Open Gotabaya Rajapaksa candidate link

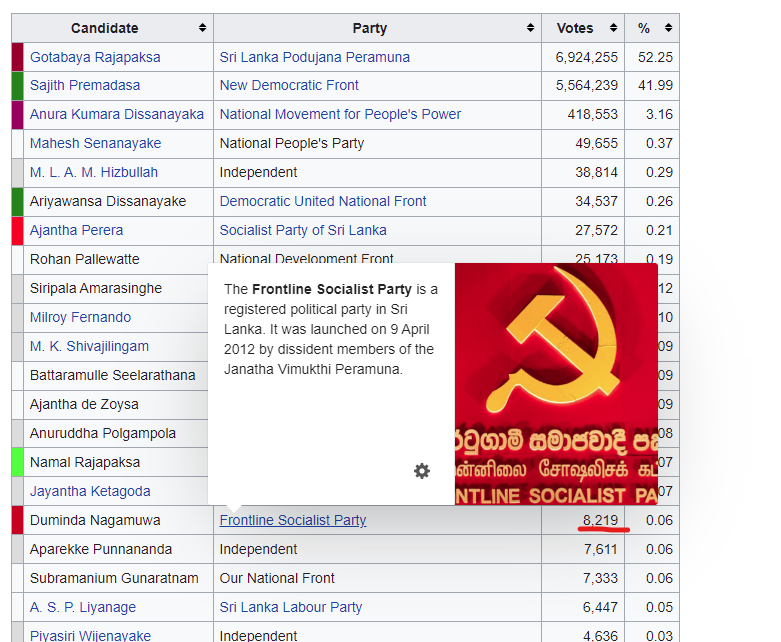[95, 57]
